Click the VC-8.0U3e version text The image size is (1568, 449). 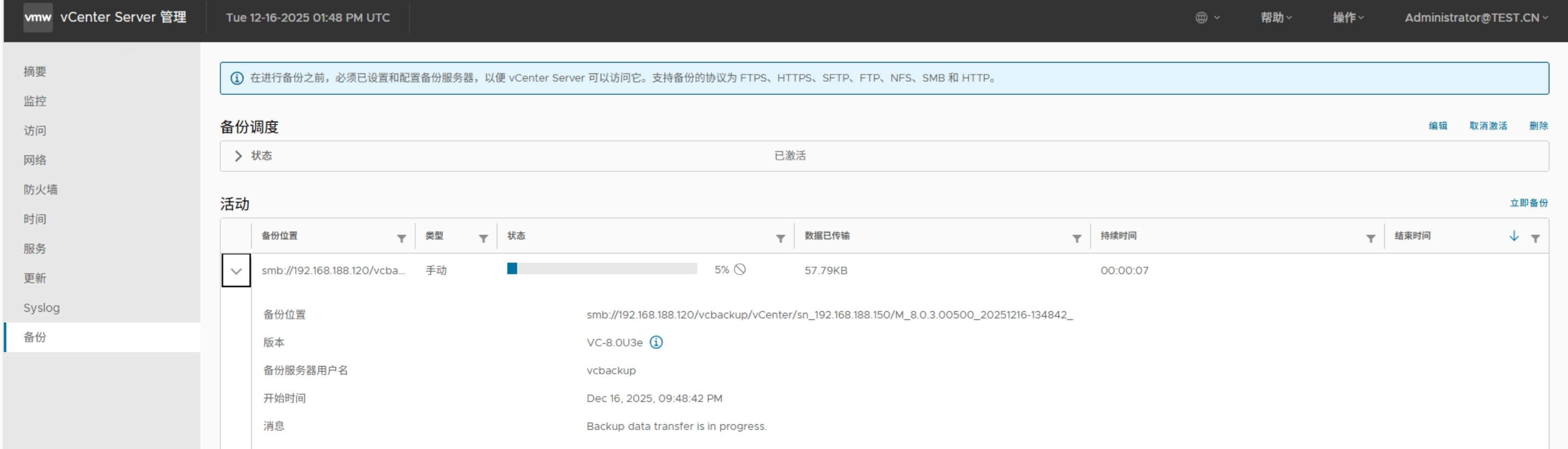pyautogui.click(x=614, y=343)
